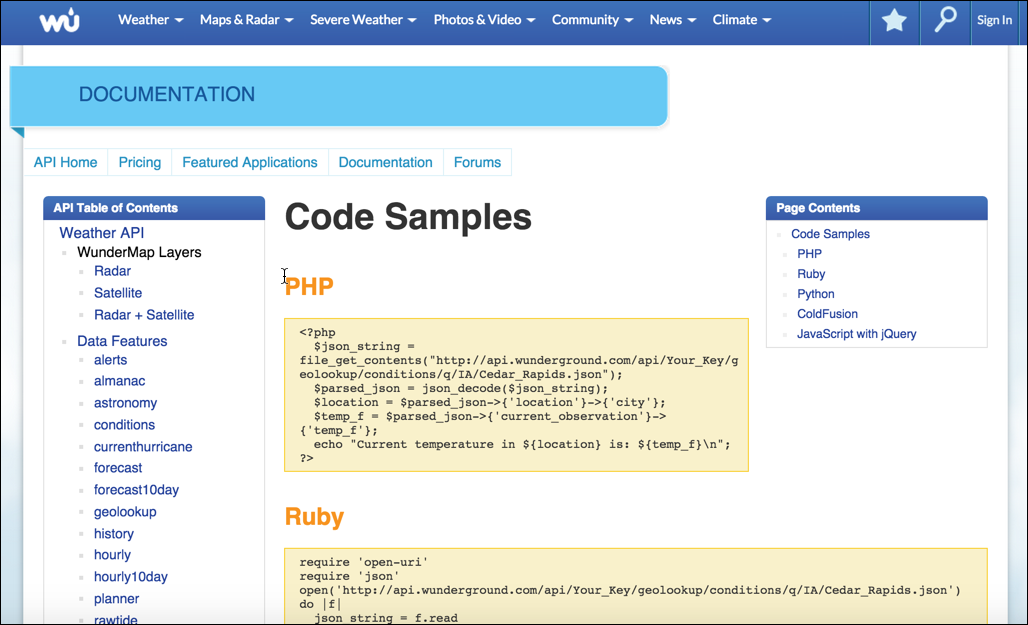Jump to JavaScript with jQuery section
1028x625 pixels.
pos(856,333)
